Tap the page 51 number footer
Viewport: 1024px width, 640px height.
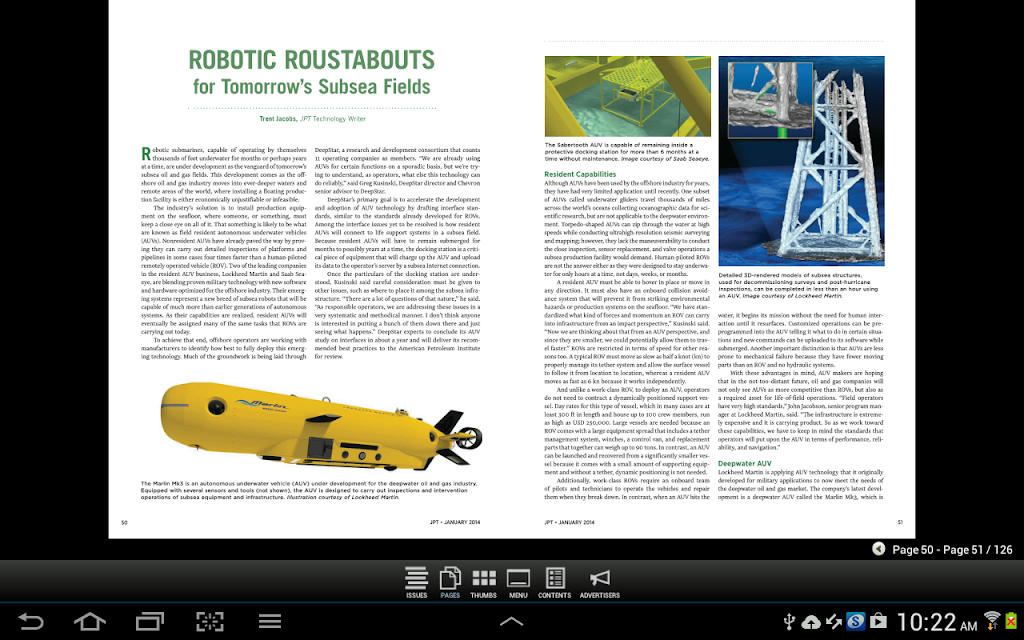point(900,522)
